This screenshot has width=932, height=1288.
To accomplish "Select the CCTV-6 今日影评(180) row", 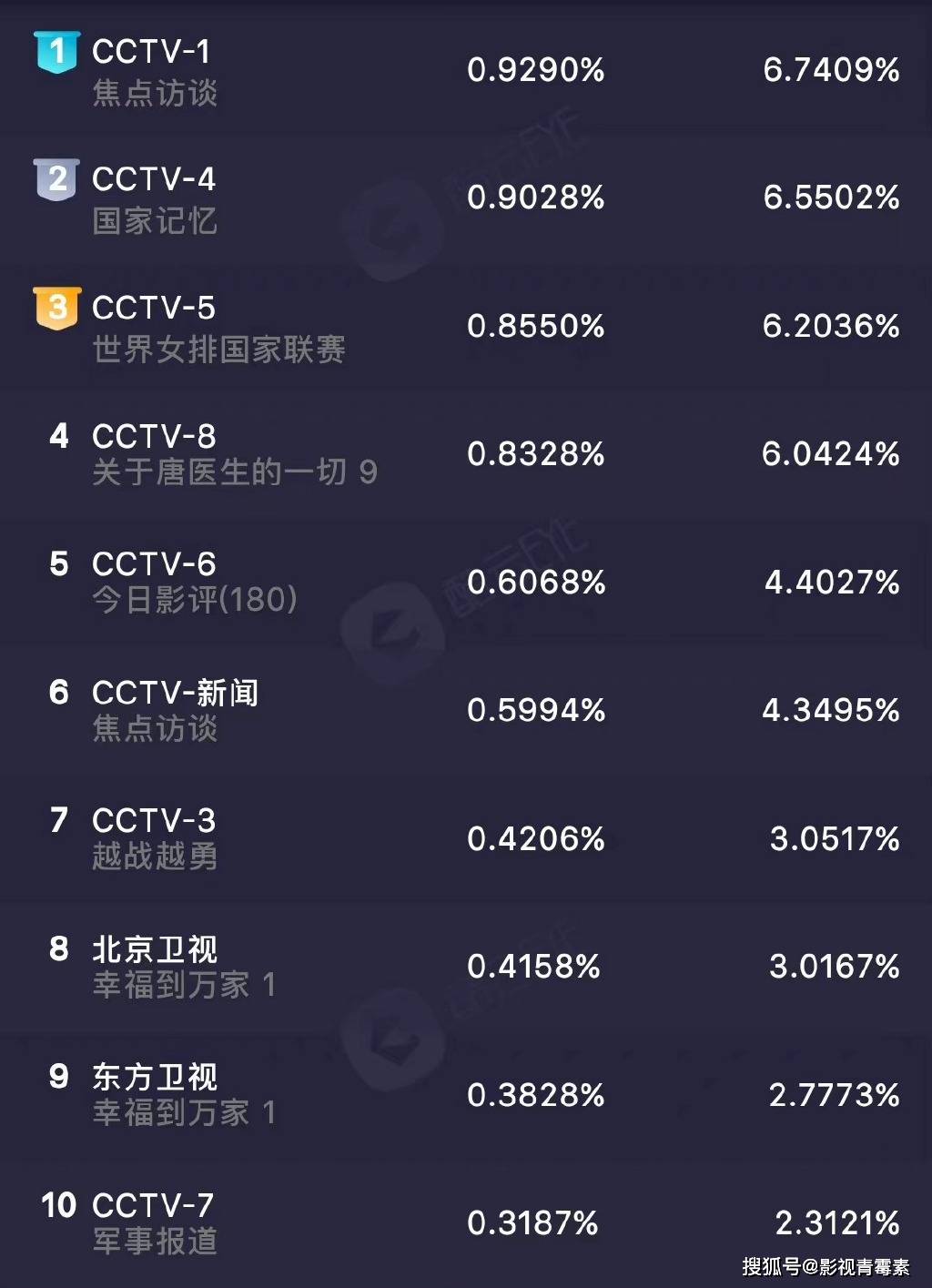I will [x=466, y=582].
